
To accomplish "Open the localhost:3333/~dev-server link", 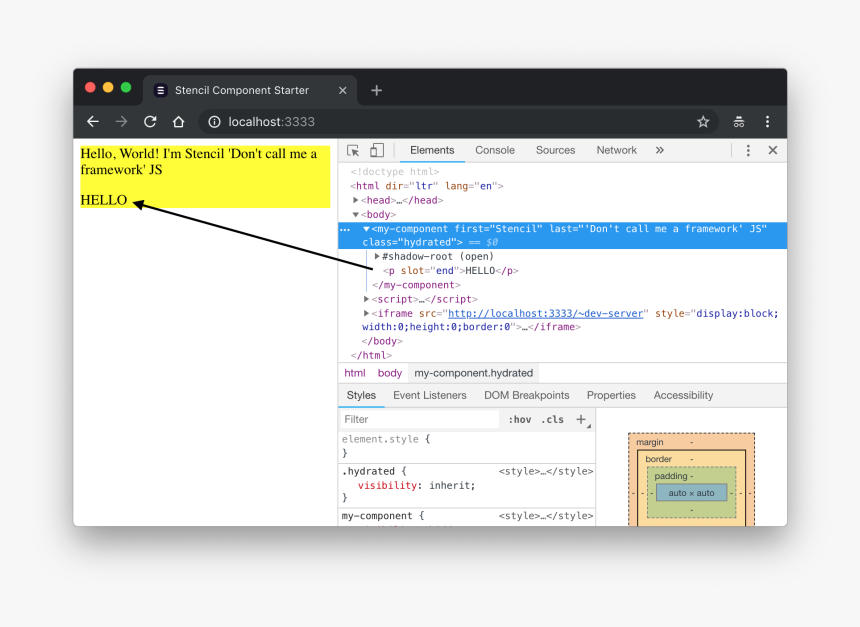I will [x=545, y=313].
